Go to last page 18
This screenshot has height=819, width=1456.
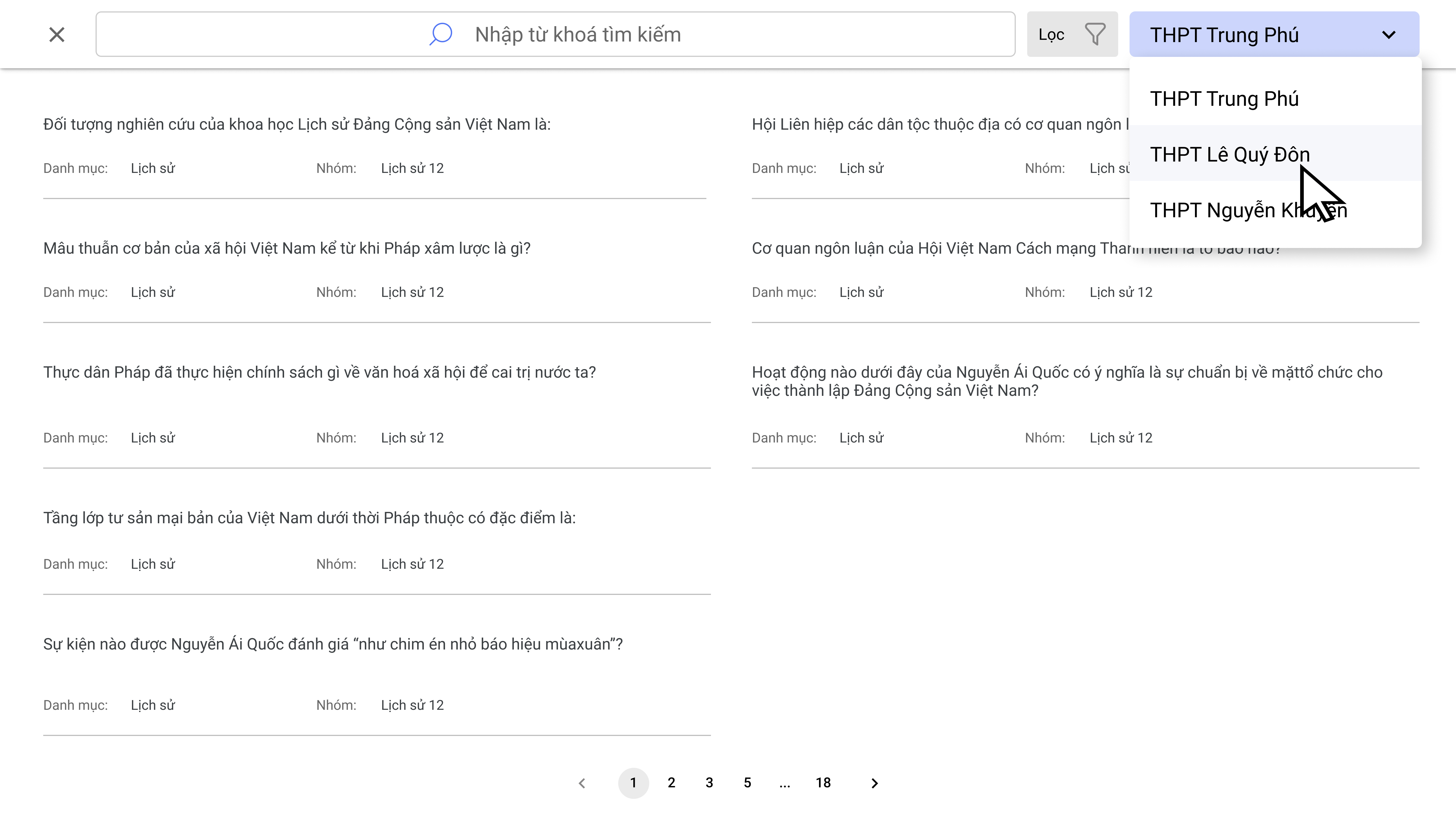(823, 783)
